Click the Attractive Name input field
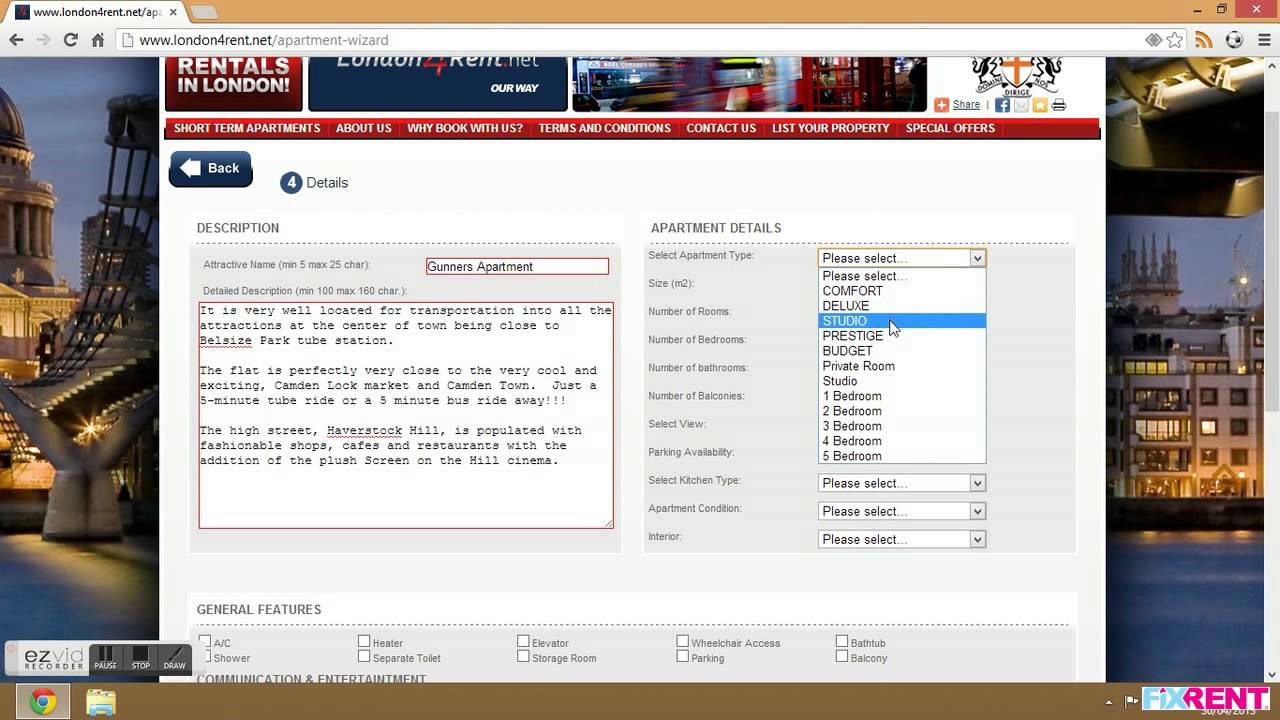 coord(517,266)
